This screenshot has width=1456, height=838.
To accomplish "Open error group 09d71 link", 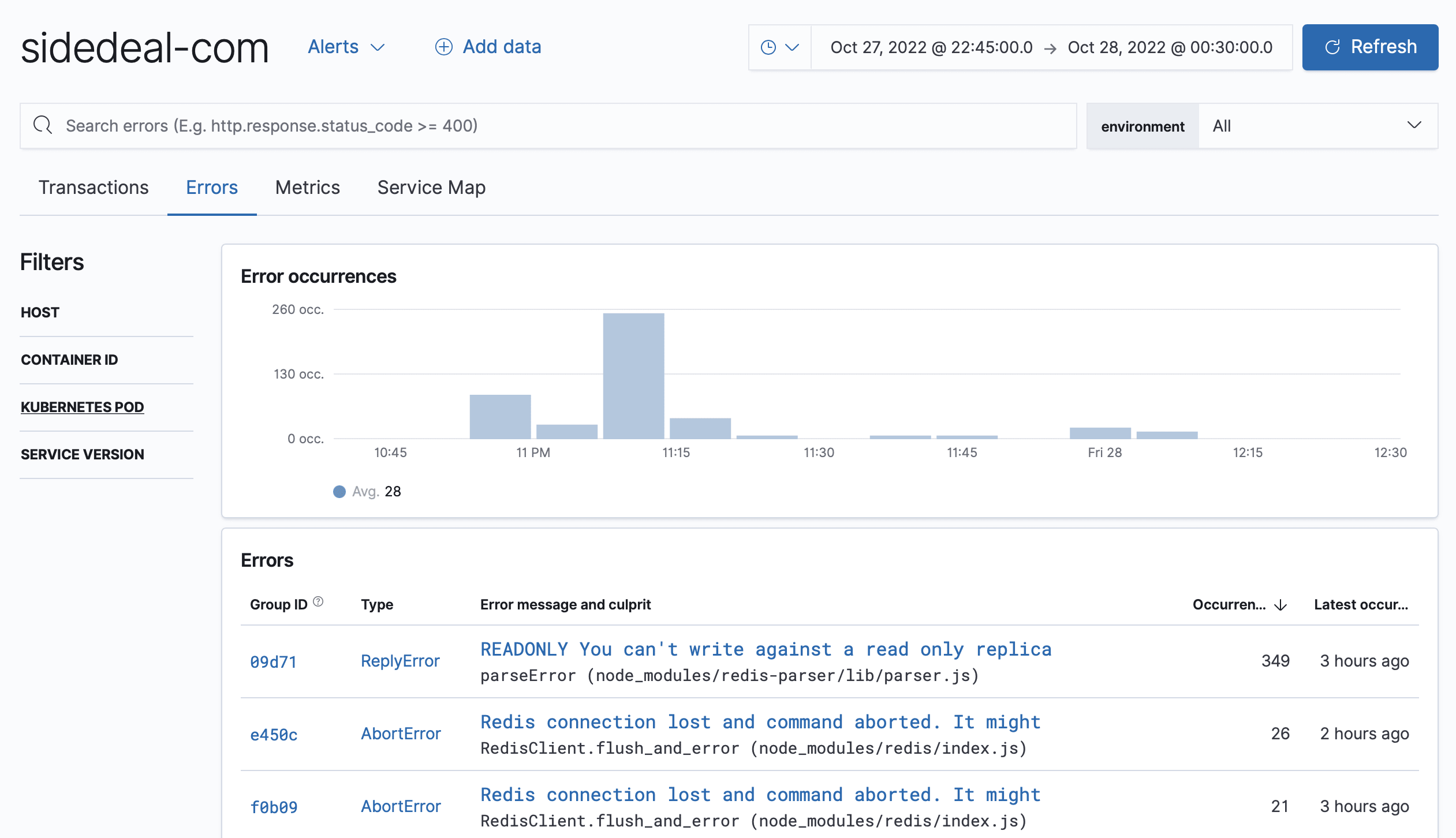I will [274, 661].
